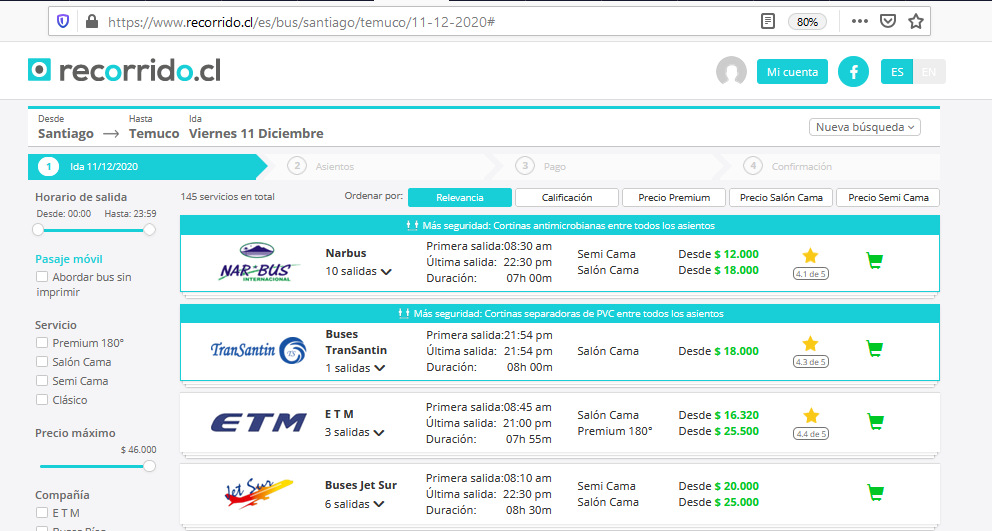Bookmark this page with the star icon
The height and width of the screenshot is (531, 992).
click(915, 22)
